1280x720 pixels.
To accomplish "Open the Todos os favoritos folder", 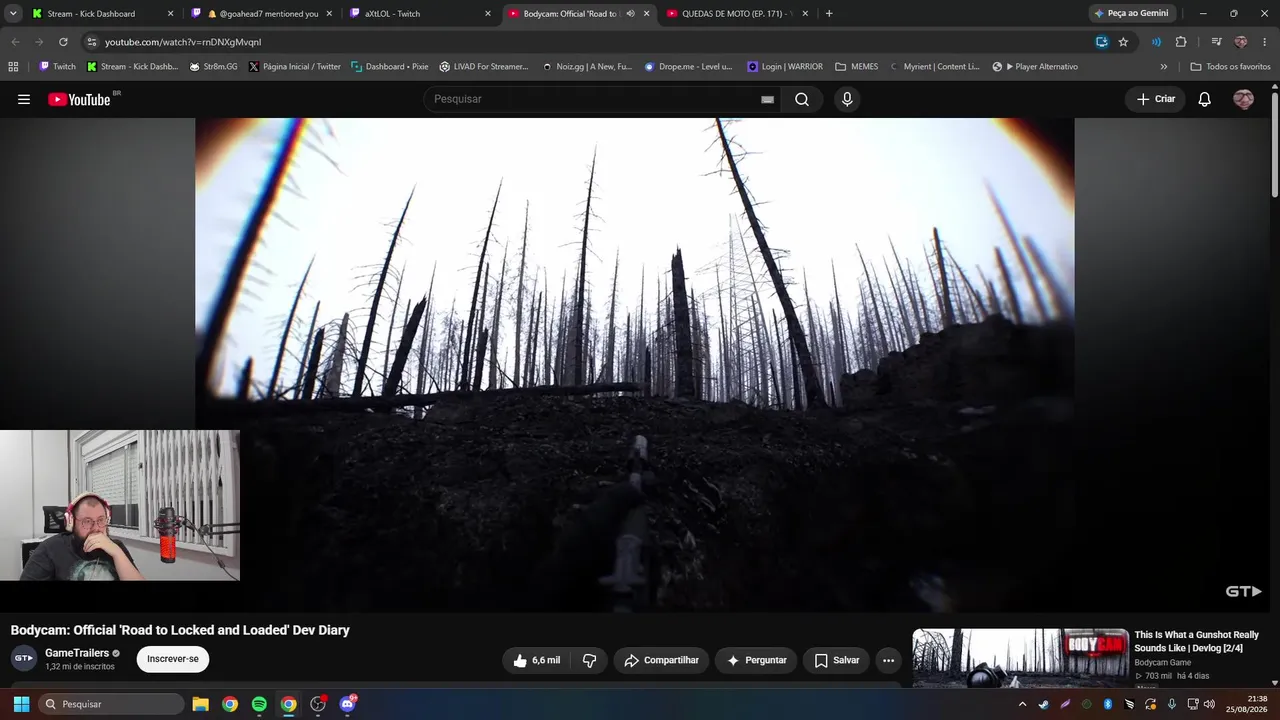I will pos(1230,67).
